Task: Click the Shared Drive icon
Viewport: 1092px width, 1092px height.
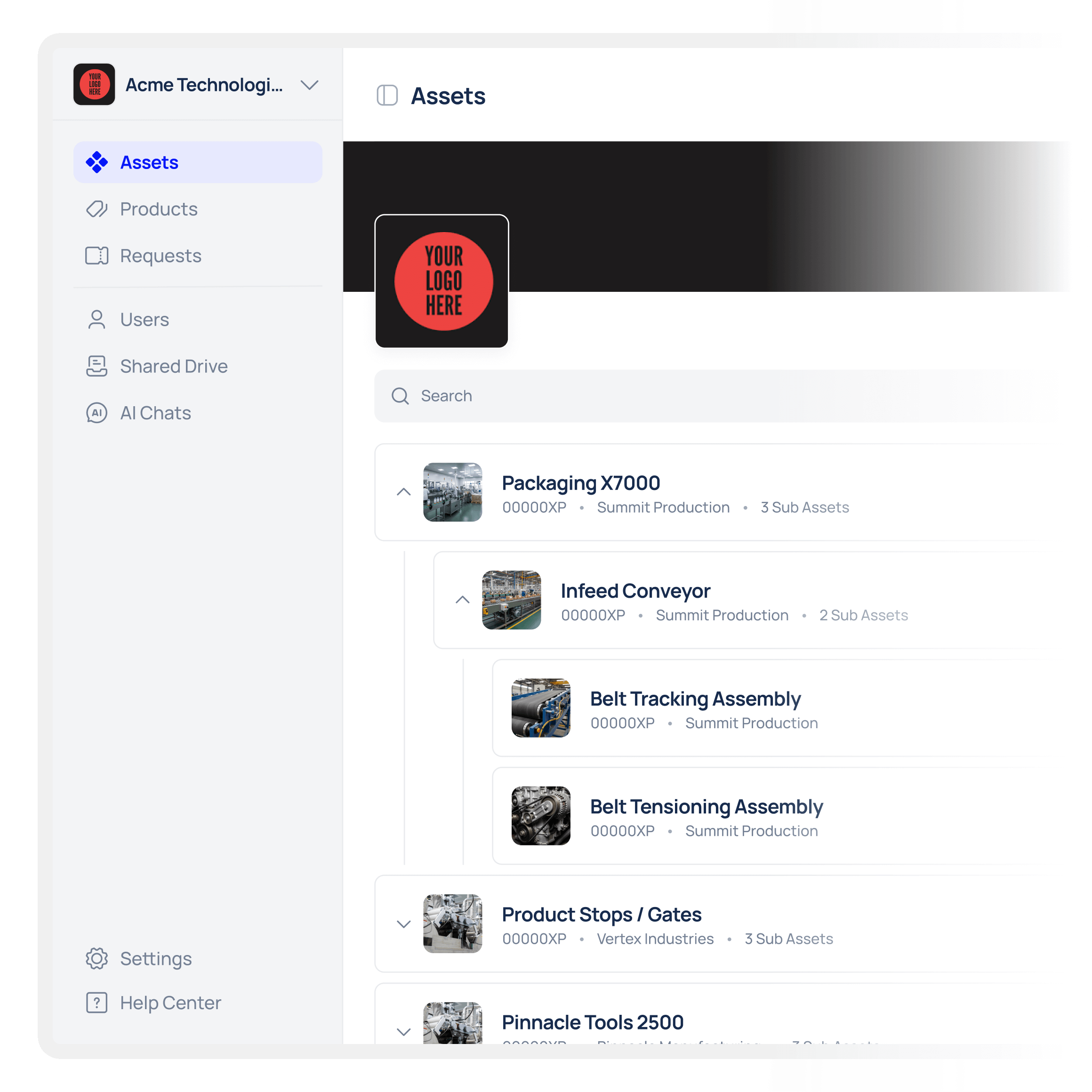Action: 96,366
